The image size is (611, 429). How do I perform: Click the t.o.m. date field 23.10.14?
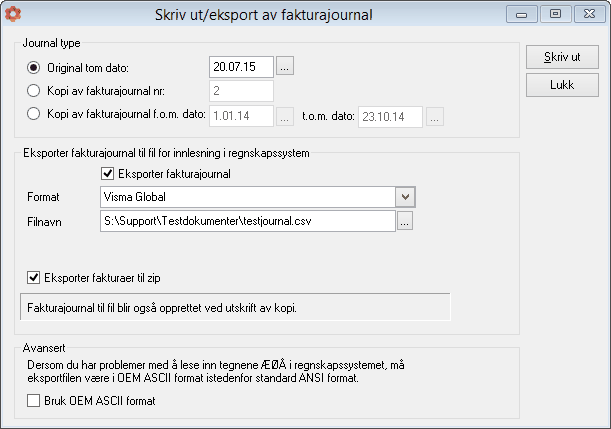click(390, 117)
